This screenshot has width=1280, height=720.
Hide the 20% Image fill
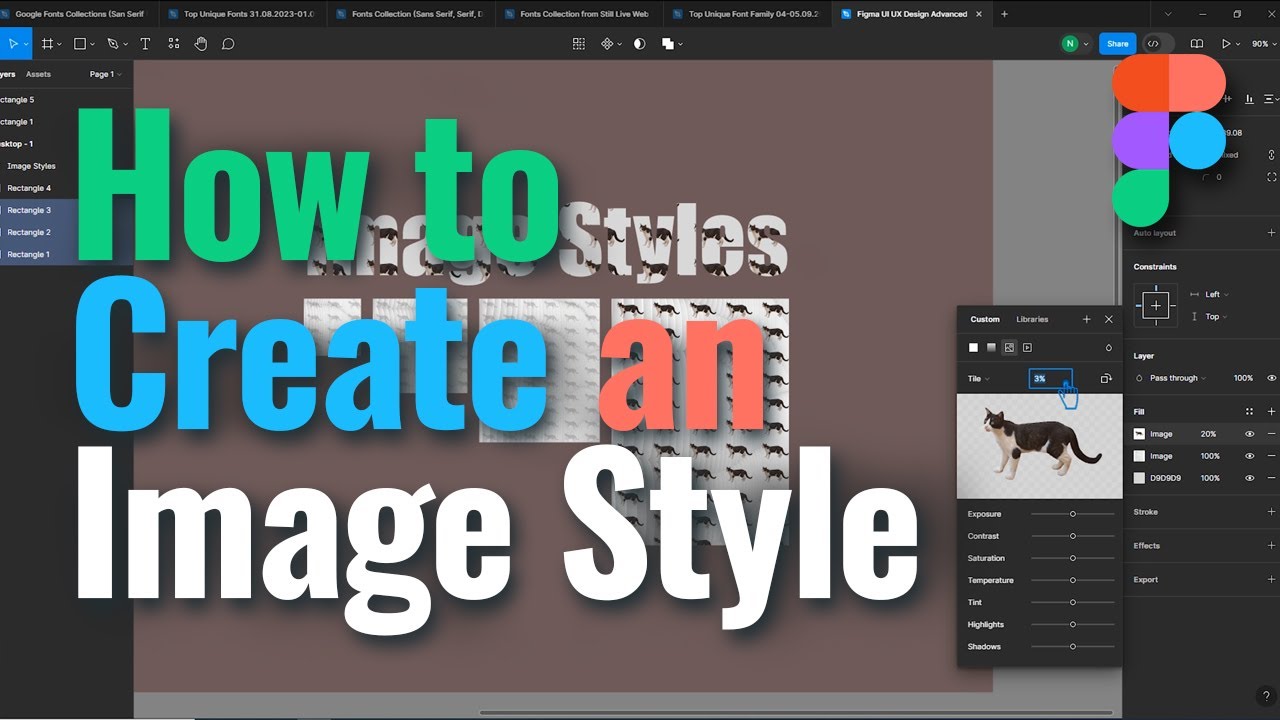pos(1249,433)
